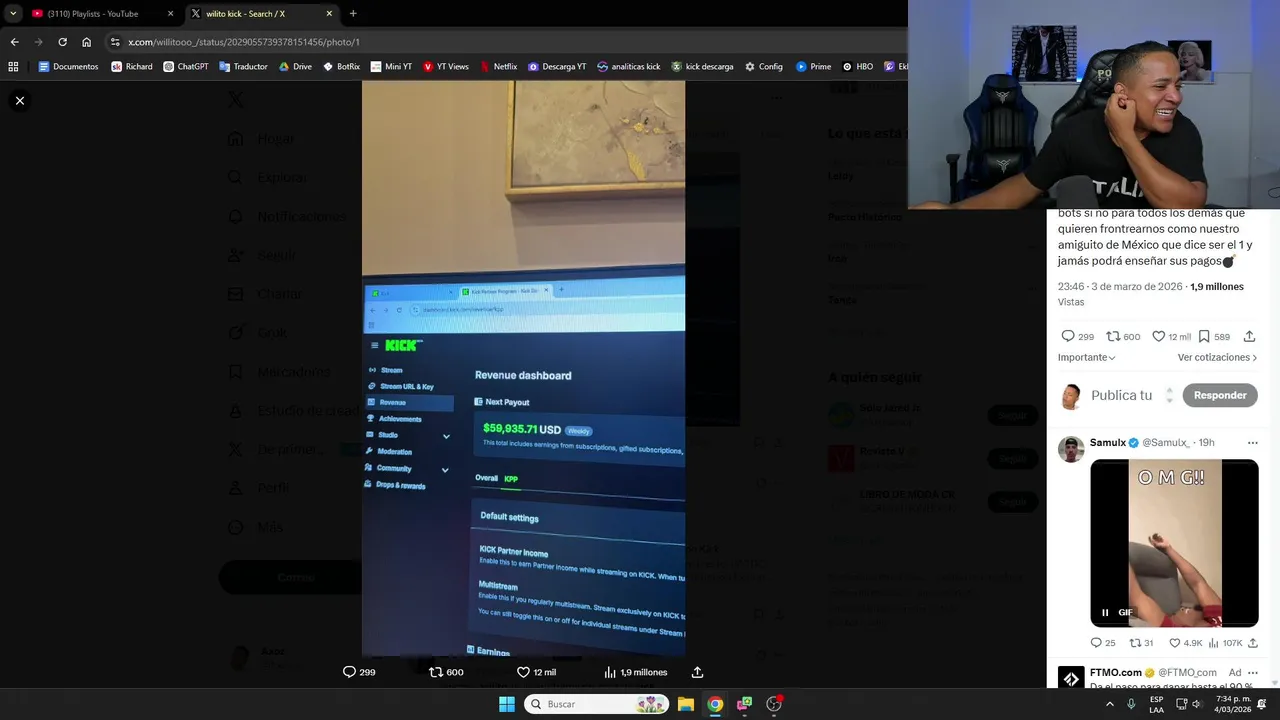The width and height of the screenshot is (1280, 720).
Task: Show hidden system tray icons chevron
Action: point(1110,704)
